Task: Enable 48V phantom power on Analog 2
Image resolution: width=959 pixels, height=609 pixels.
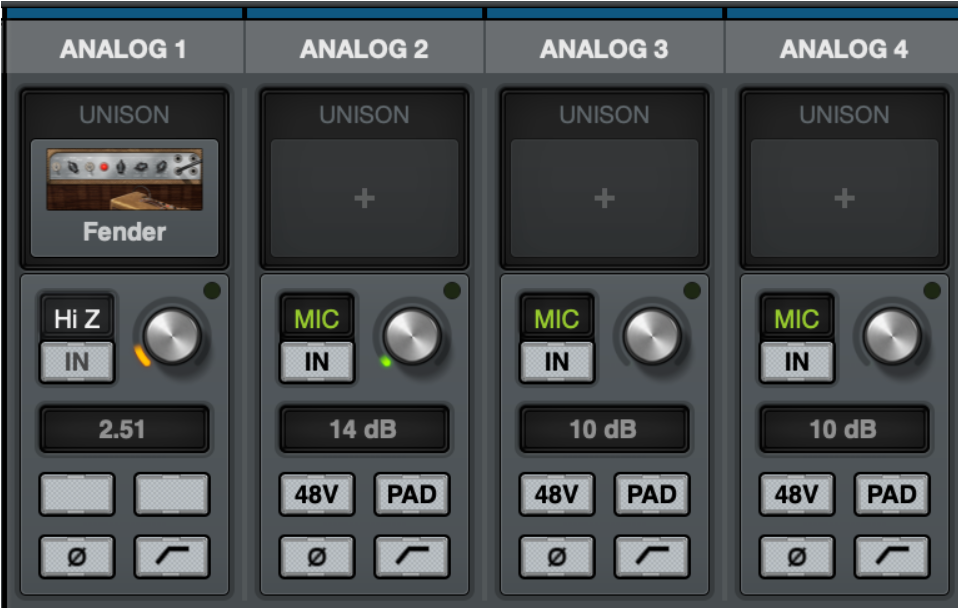Action: click(317, 494)
